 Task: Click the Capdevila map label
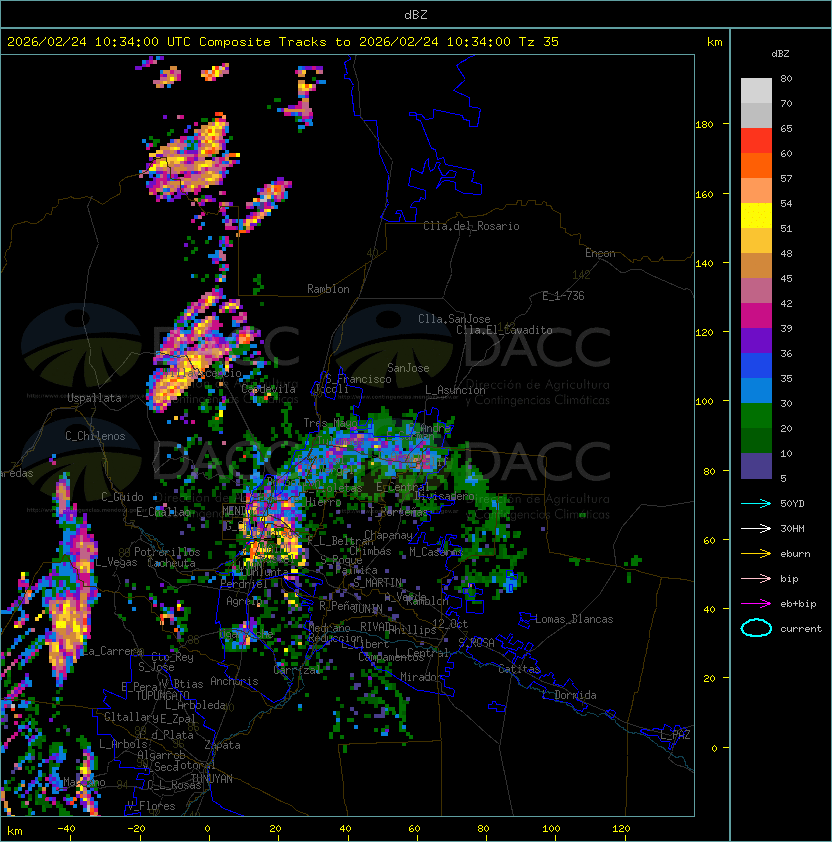(269, 389)
